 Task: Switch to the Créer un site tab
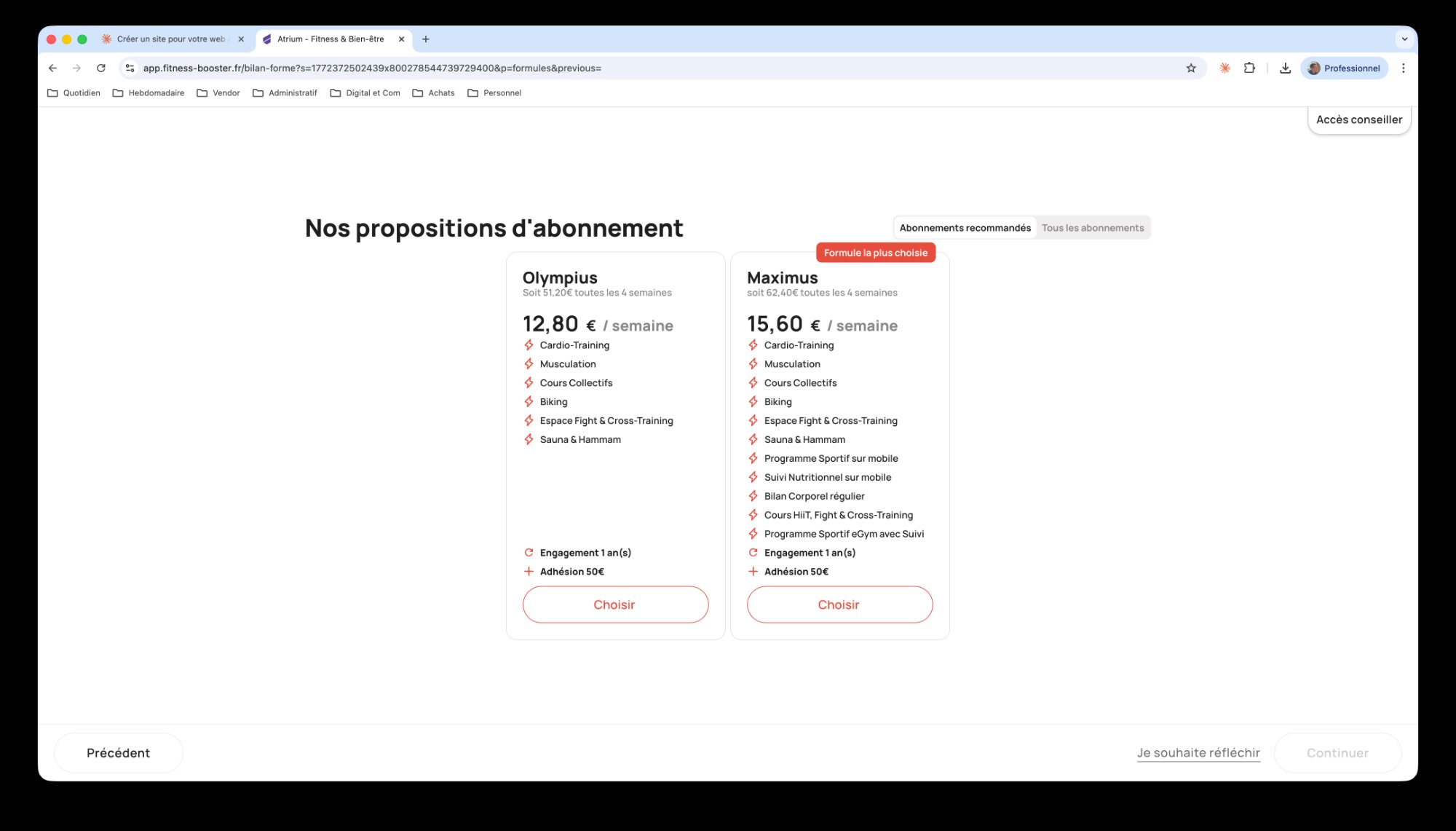171,39
